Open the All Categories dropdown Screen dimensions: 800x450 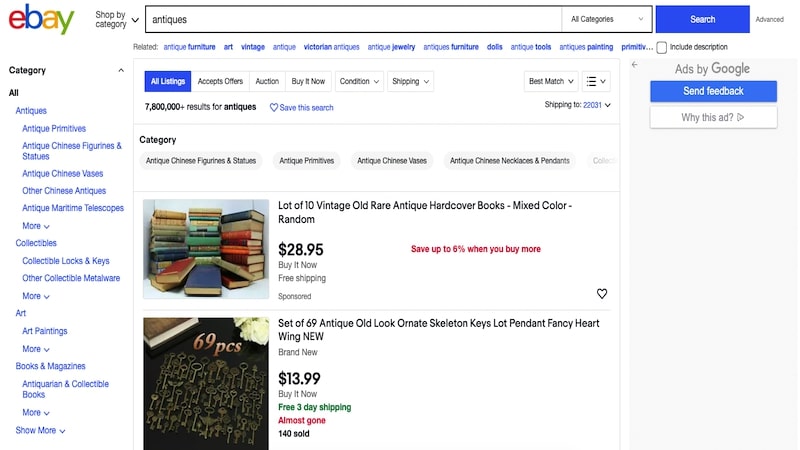(x=607, y=19)
